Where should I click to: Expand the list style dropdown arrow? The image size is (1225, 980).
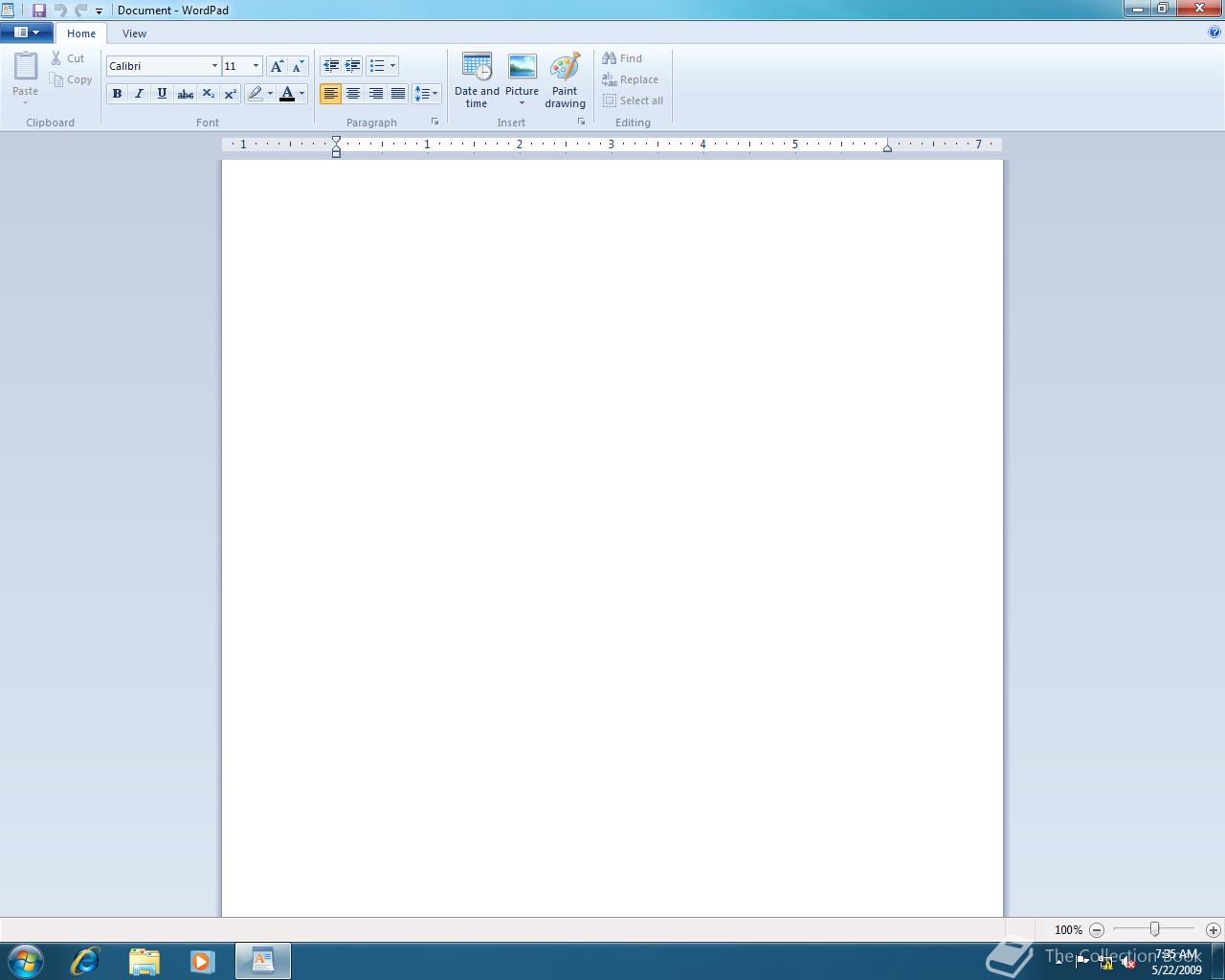tap(392, 66)
